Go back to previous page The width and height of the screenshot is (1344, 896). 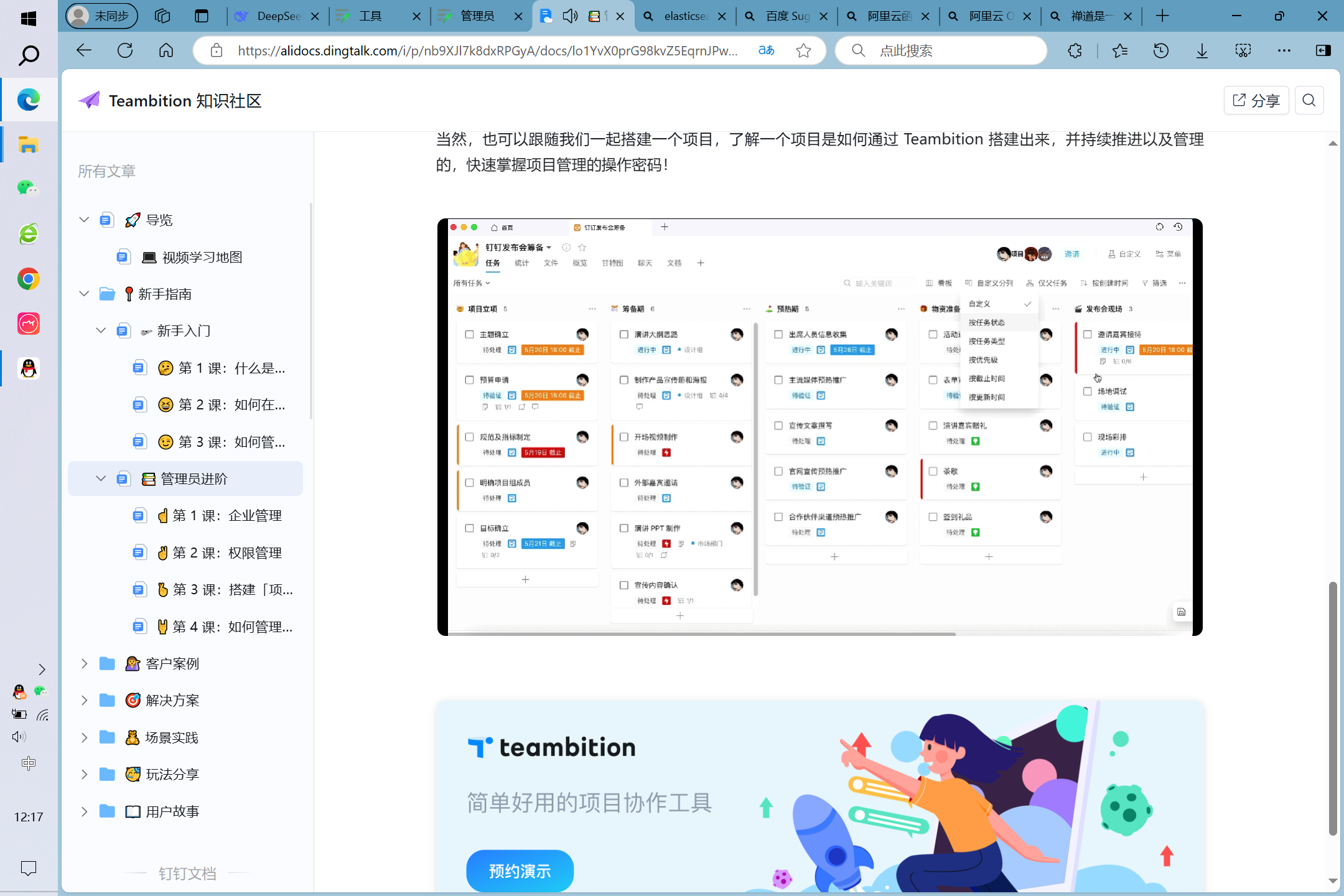(83, 50)
